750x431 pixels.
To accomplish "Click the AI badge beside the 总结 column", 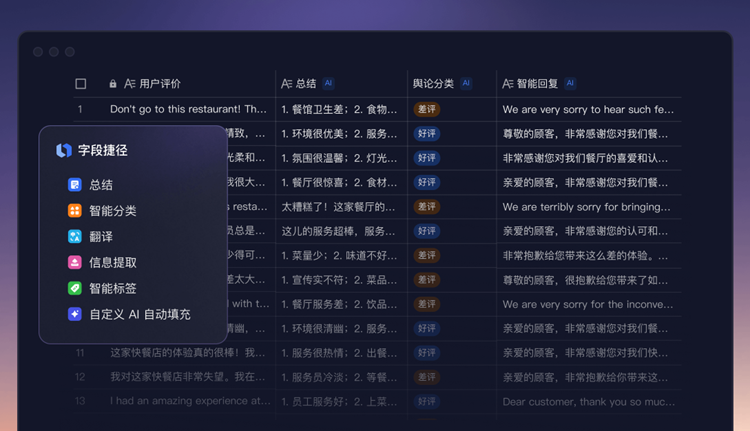I will pyautogui.click(x=328, y=83).
